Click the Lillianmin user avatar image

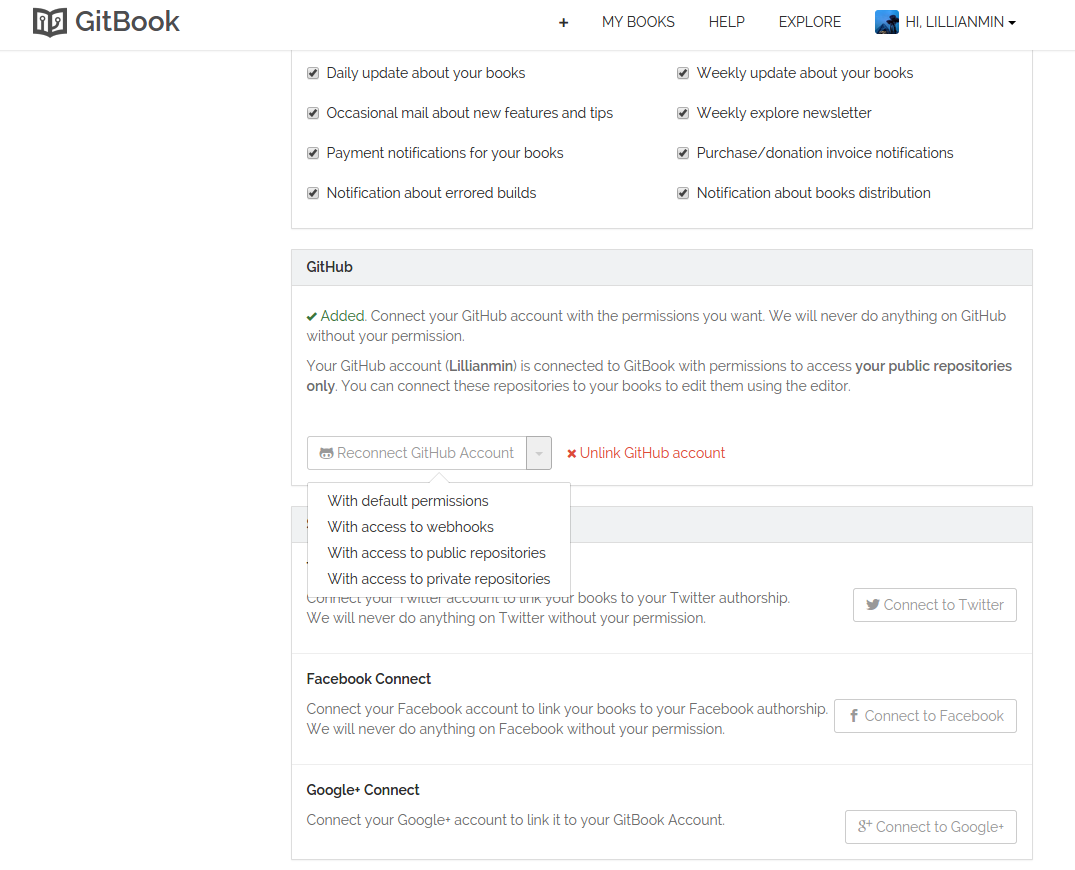tap(887, 22)
